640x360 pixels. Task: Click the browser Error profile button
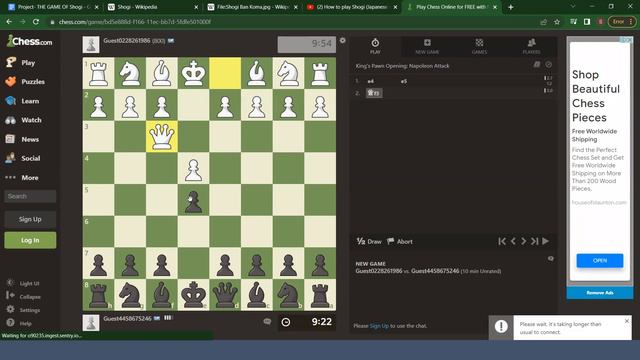pyautogui.click(x=622, y=22)
